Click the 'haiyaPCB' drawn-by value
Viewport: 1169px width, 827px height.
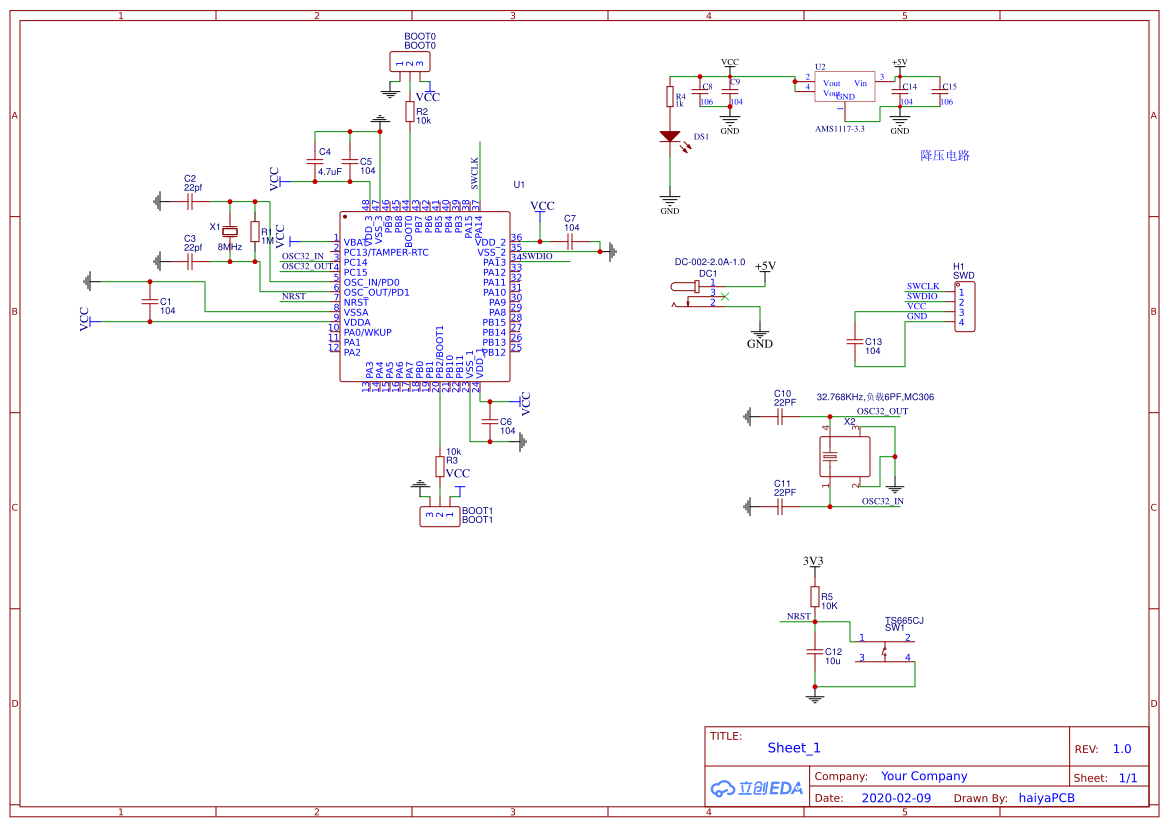(x=1047, y=798)
